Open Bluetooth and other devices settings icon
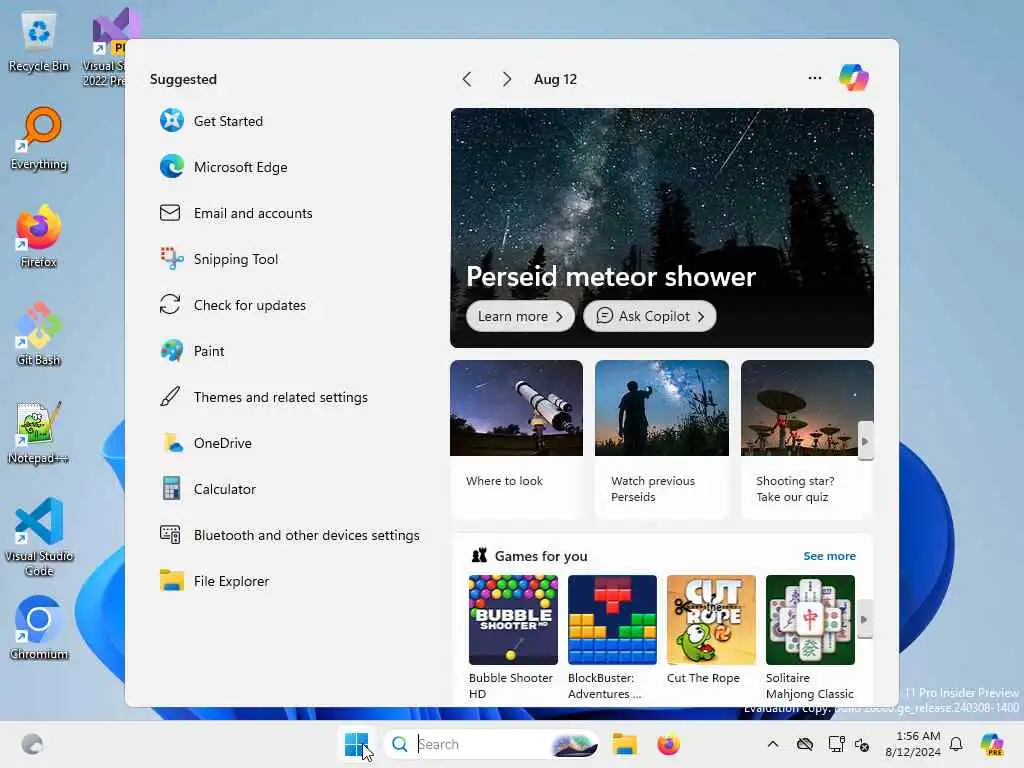The width and height of the screenshot is (1024, 768). pyautogui.click(x=170, y=535)
